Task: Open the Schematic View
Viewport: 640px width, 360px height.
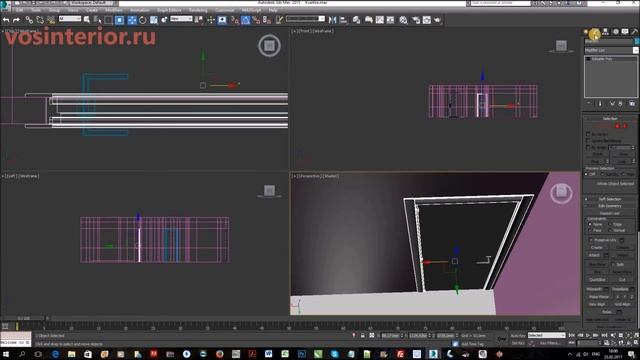Action: [x=390, y=20]
